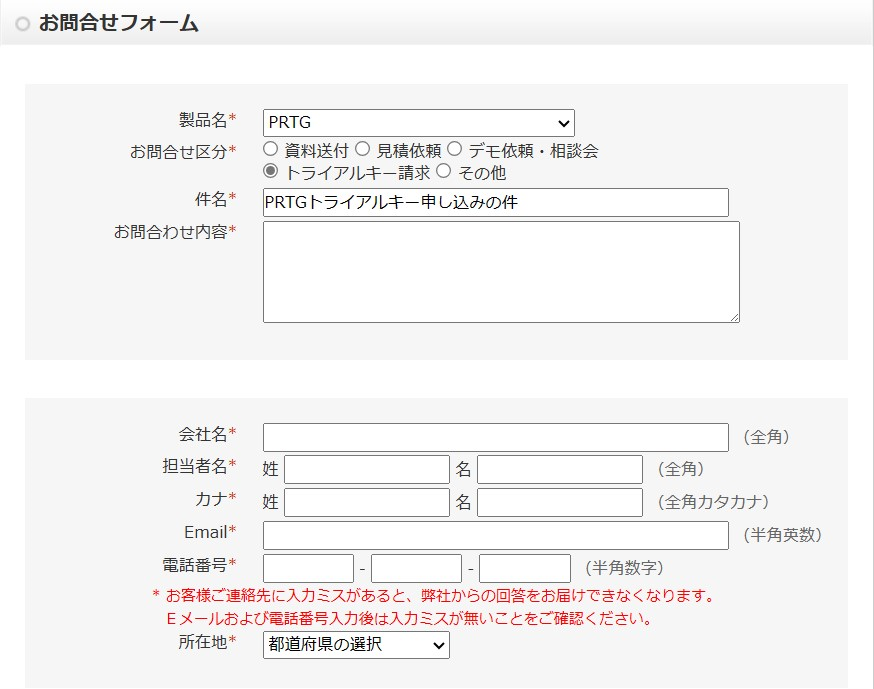Click the last 電話番号 box
This screenshot has height=689, width=874.
click(525, 568)
